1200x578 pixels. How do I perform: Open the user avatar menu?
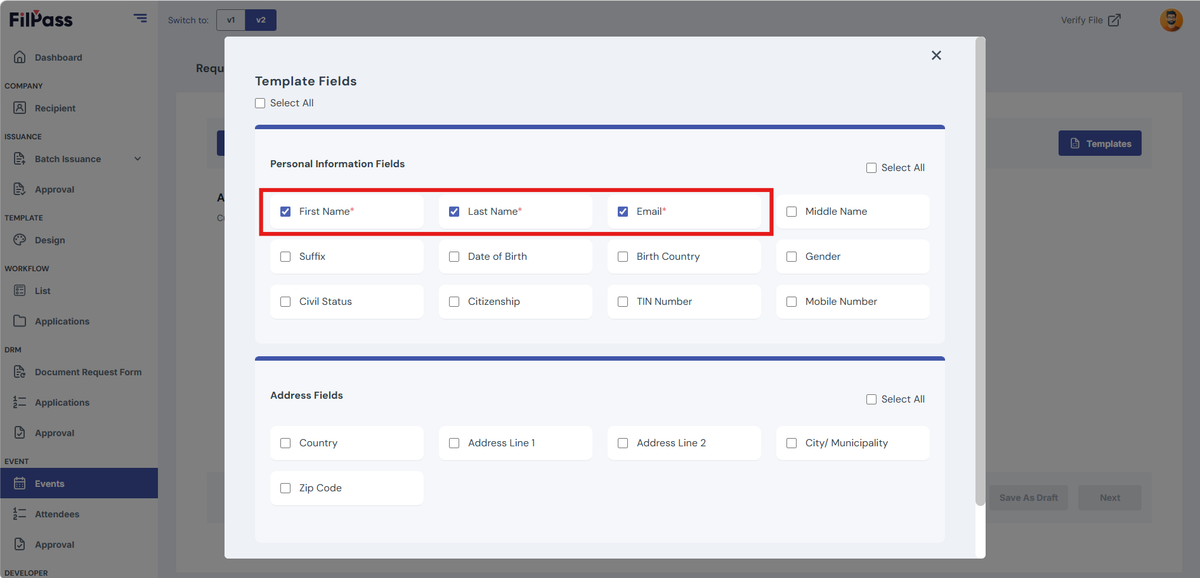pyautogui.click(x=1171, y=20)
